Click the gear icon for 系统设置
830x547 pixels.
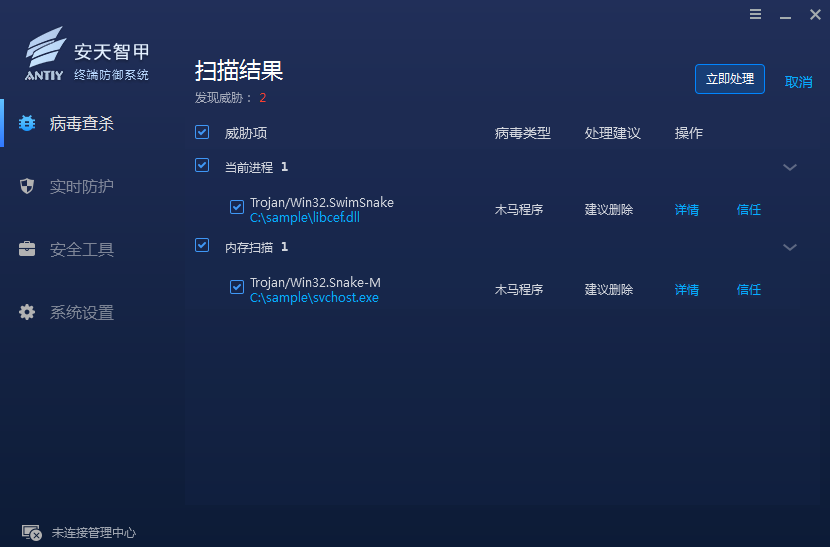[27, 312]
